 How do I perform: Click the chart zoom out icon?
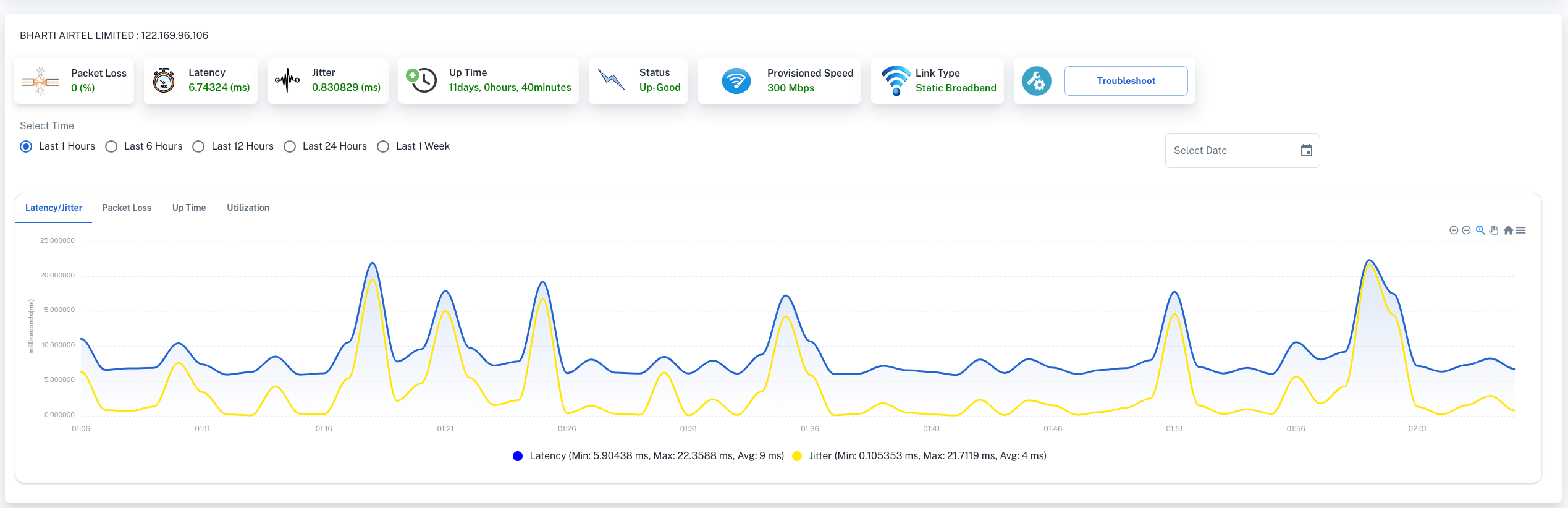pyautogui.click(x=1466, y=231)
